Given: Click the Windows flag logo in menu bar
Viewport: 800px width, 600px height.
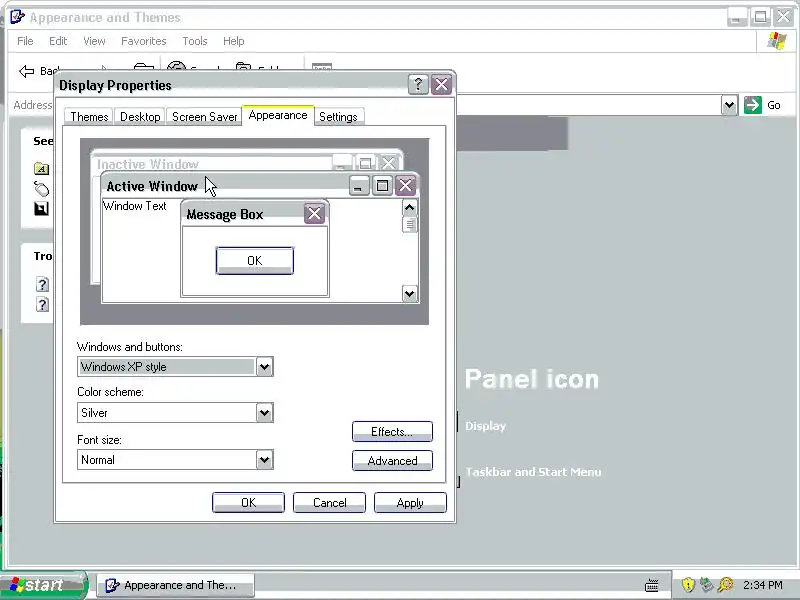Looking at the screenshot, I should (x=777, y=41).
